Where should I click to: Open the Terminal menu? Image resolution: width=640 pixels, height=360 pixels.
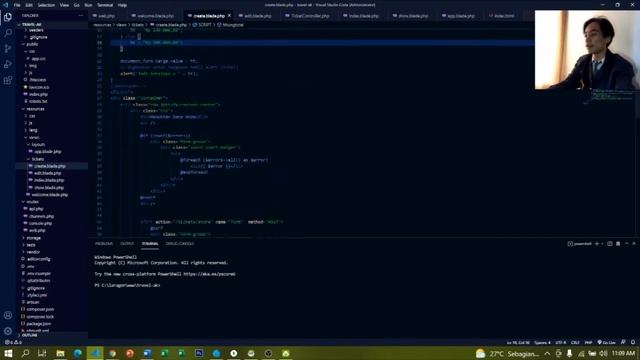coord(104,5)
